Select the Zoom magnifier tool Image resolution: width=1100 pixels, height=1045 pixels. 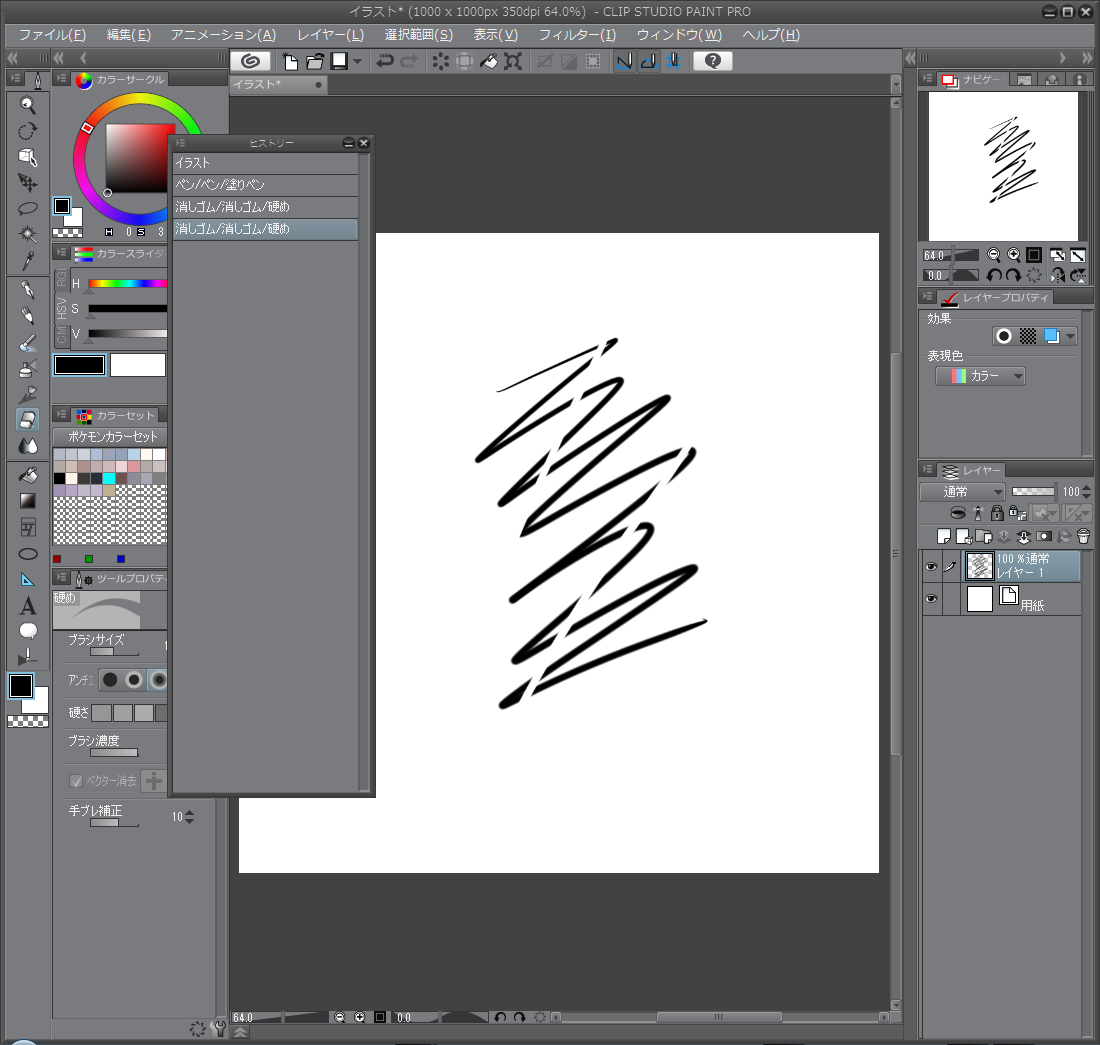(x=28, y=105)
